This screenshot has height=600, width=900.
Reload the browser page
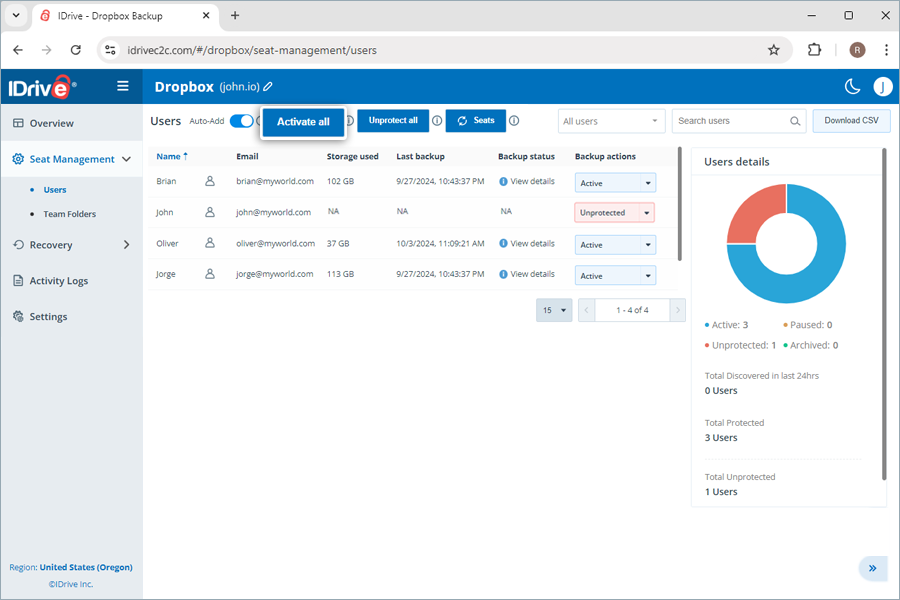point(76,50)
